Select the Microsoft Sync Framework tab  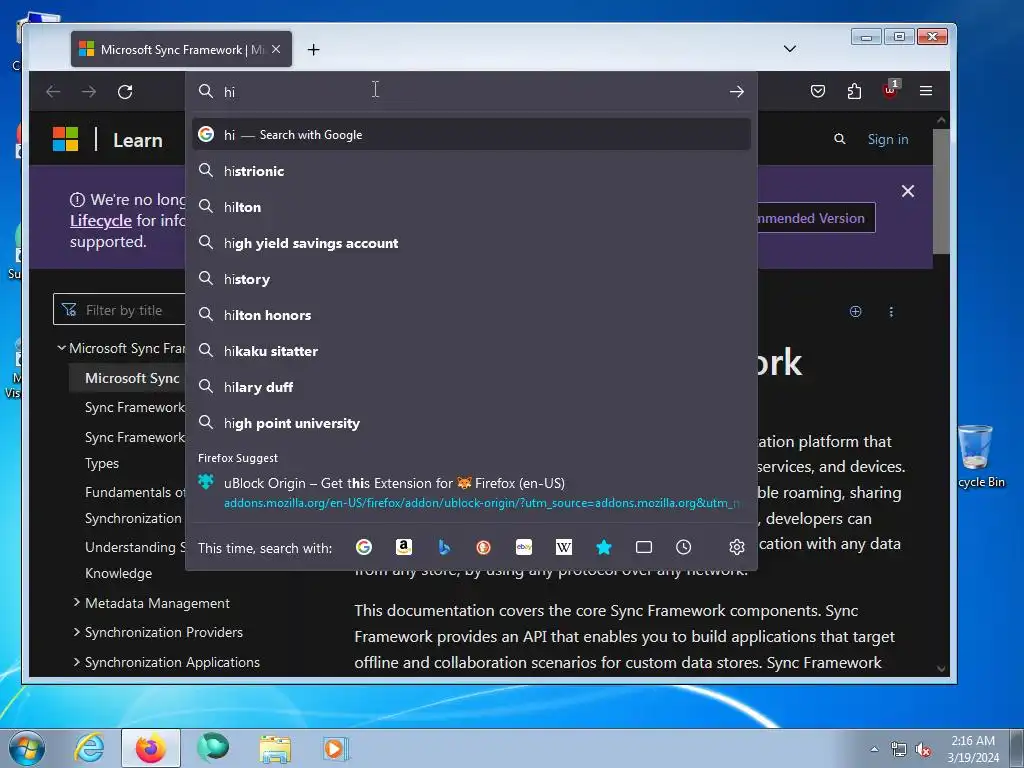pyautogui.click(x=182, y=49)
